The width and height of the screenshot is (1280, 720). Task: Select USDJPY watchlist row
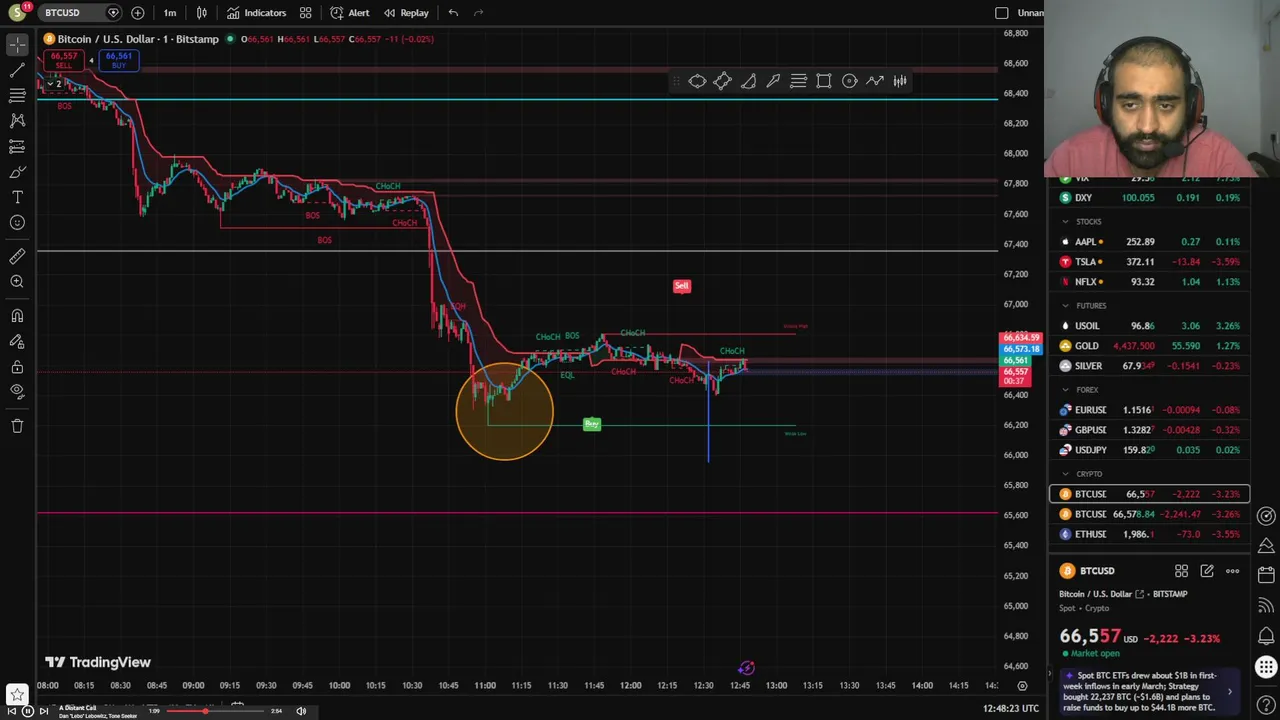(x=1150, y=450)
